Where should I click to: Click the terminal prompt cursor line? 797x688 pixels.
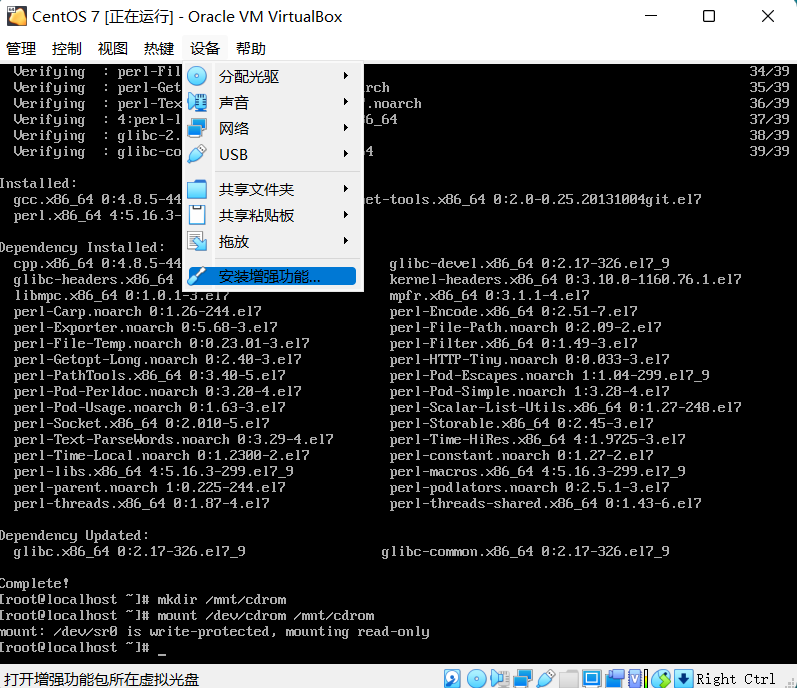point(83,647)
